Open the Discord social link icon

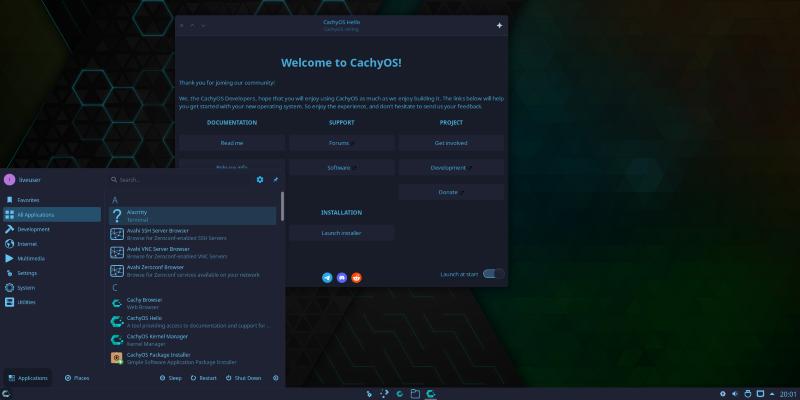pyautogui.click(x=342, y=277)
